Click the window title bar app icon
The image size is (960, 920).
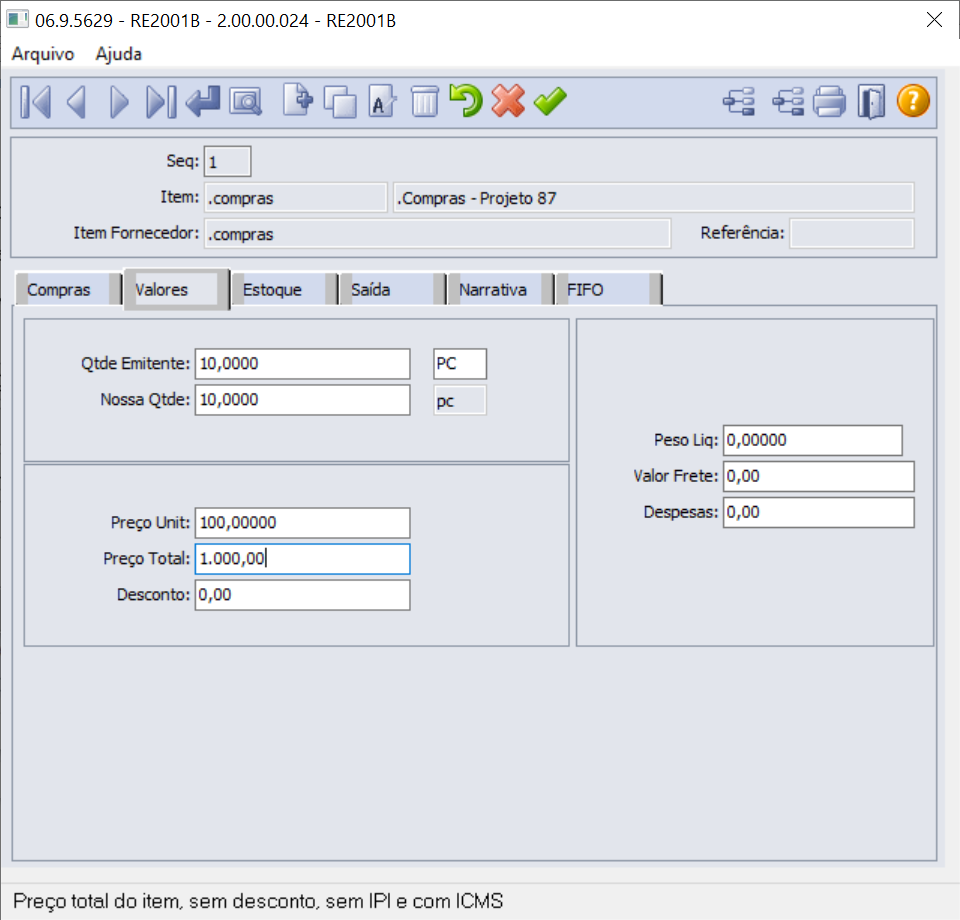[x=17, y=20]
